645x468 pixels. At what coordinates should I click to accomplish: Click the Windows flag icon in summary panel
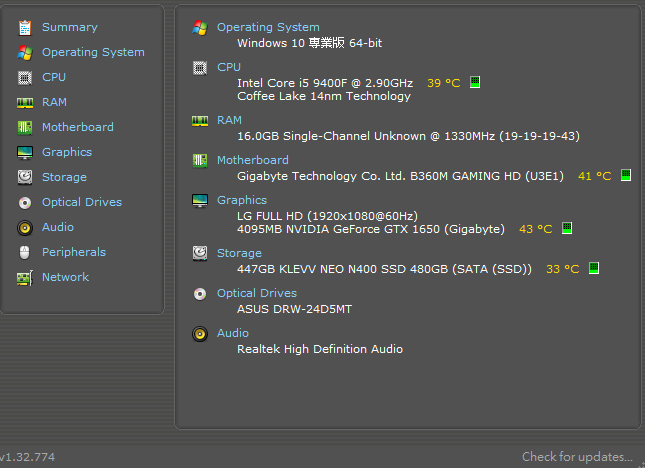pyautogui.click(x=200, y=28)
